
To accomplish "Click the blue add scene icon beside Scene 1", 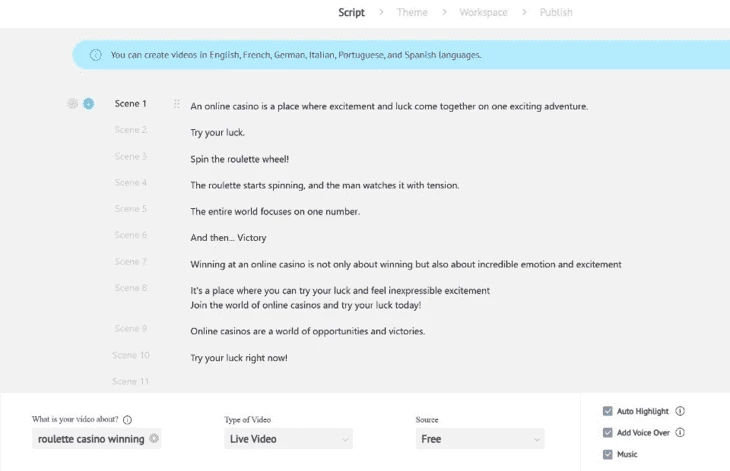I will click(88, 104).
